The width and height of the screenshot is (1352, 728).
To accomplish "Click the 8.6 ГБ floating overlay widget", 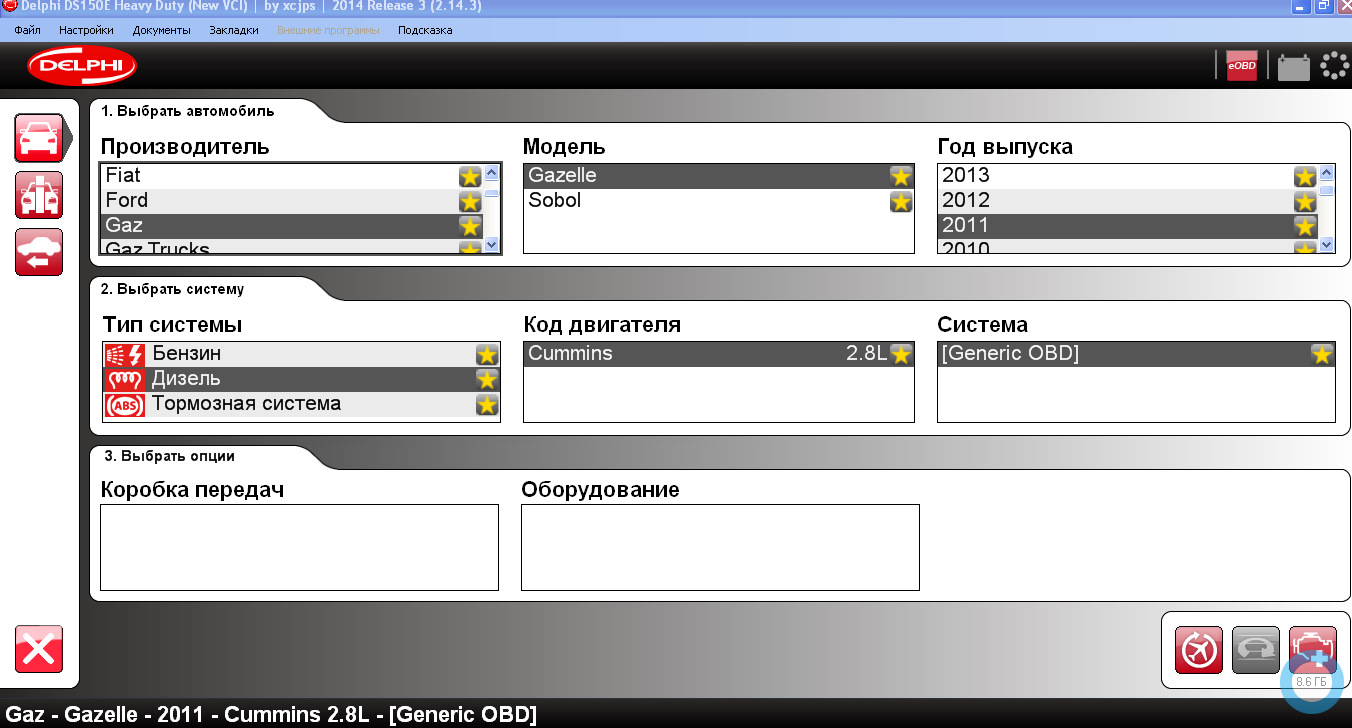I will click(1311, 681).
